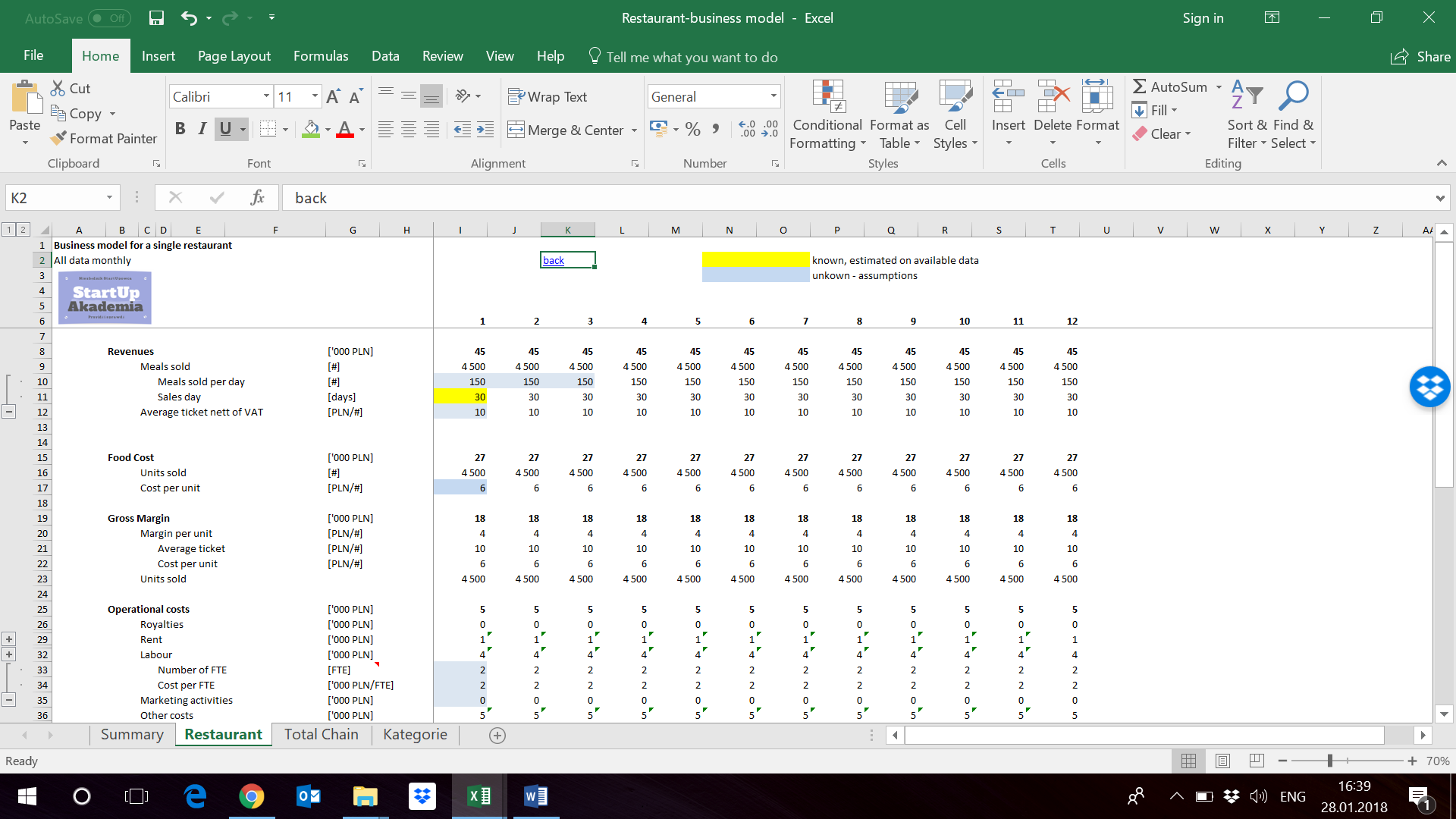
Task: Click the center align icon
Action: coord(409,130)
